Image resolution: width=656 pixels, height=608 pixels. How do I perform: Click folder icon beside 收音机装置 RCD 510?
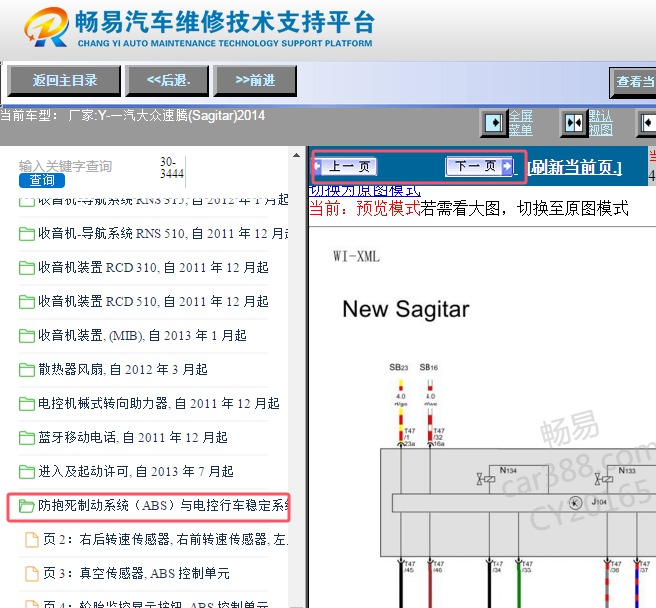(x=27, y=302)
